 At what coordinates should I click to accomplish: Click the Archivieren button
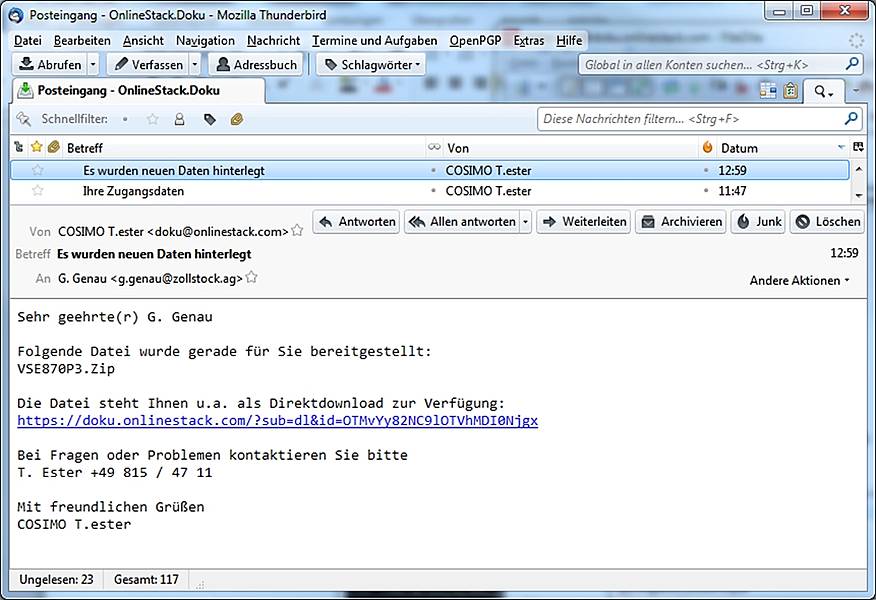[681, 222]
